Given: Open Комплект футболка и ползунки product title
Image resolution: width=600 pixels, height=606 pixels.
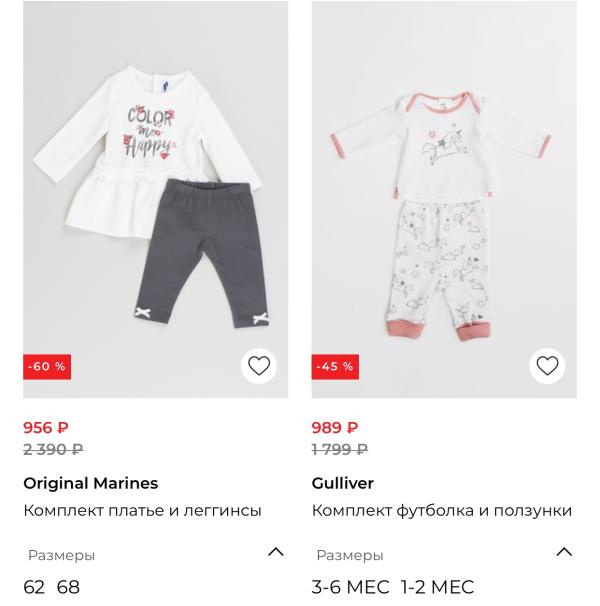Looking at the screenshot, I should click(x=442, y=511).
